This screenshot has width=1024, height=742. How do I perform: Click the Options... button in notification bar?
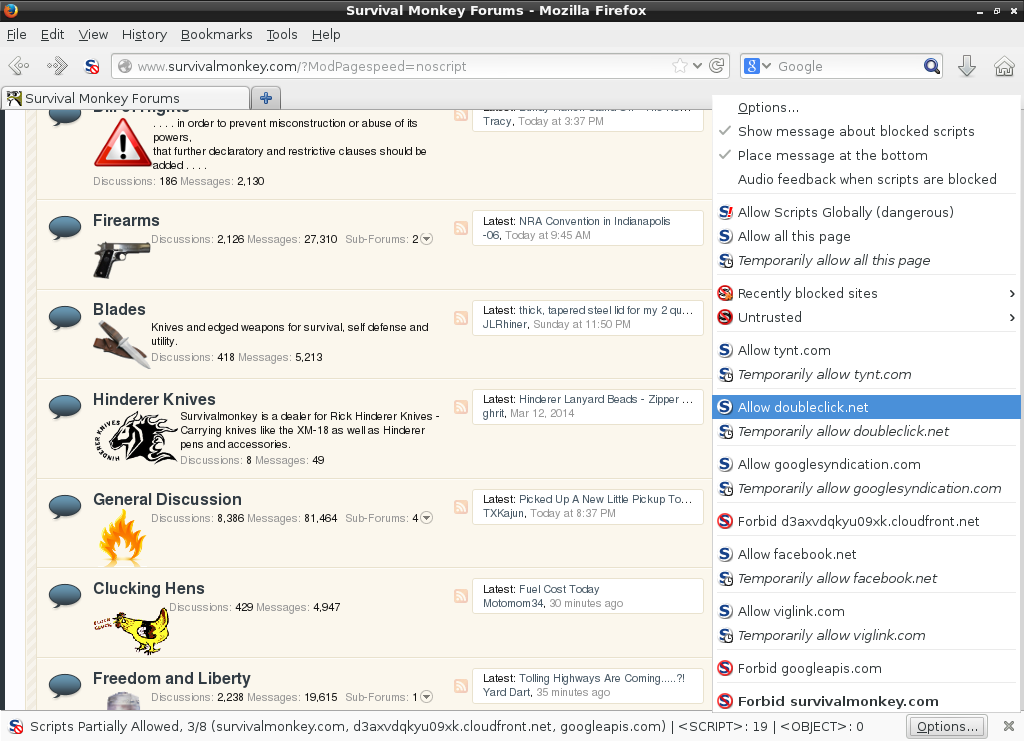click(947, 726)
